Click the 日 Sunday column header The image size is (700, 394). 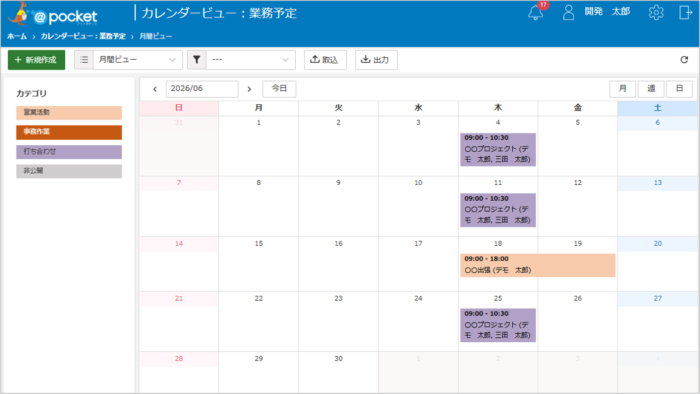point(179,108)
